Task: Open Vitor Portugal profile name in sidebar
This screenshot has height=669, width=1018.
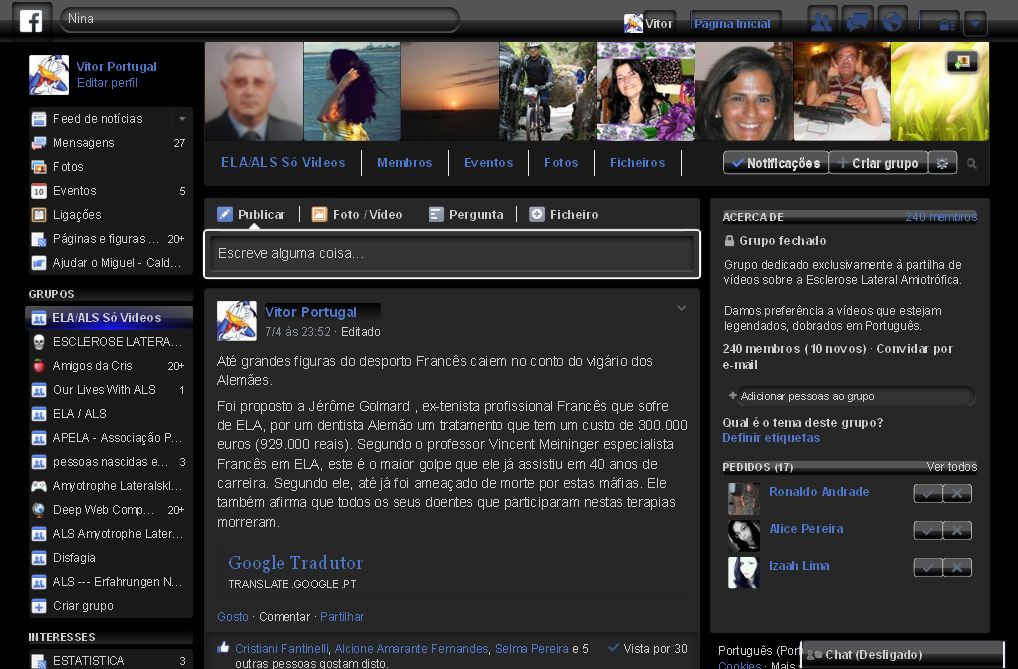Action: [x=116, y=66]
